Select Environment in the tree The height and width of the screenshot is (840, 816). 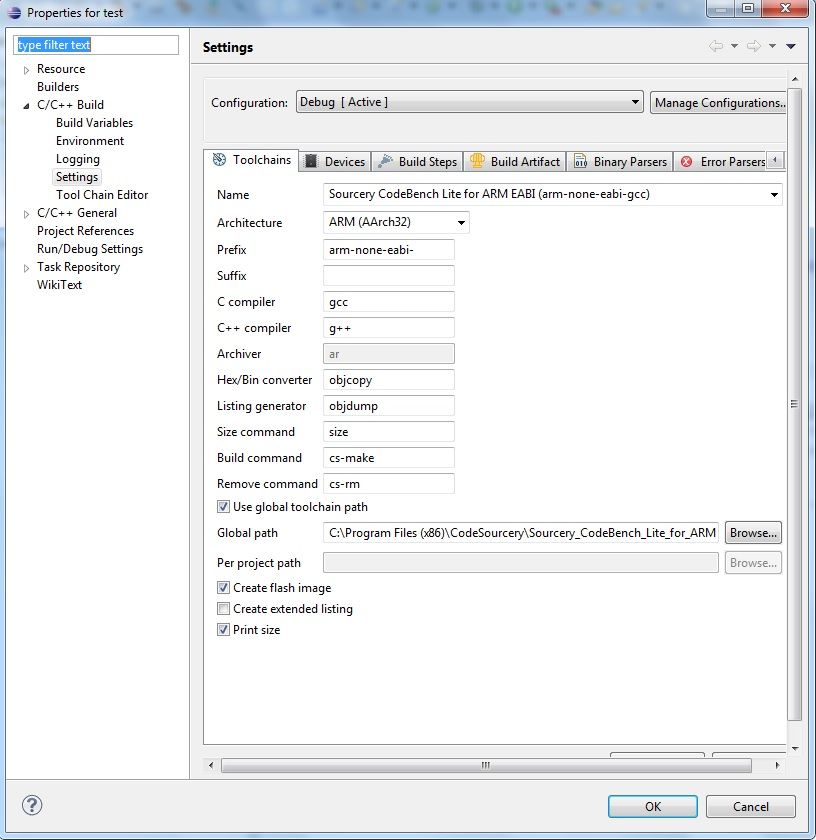coord(89,141)
